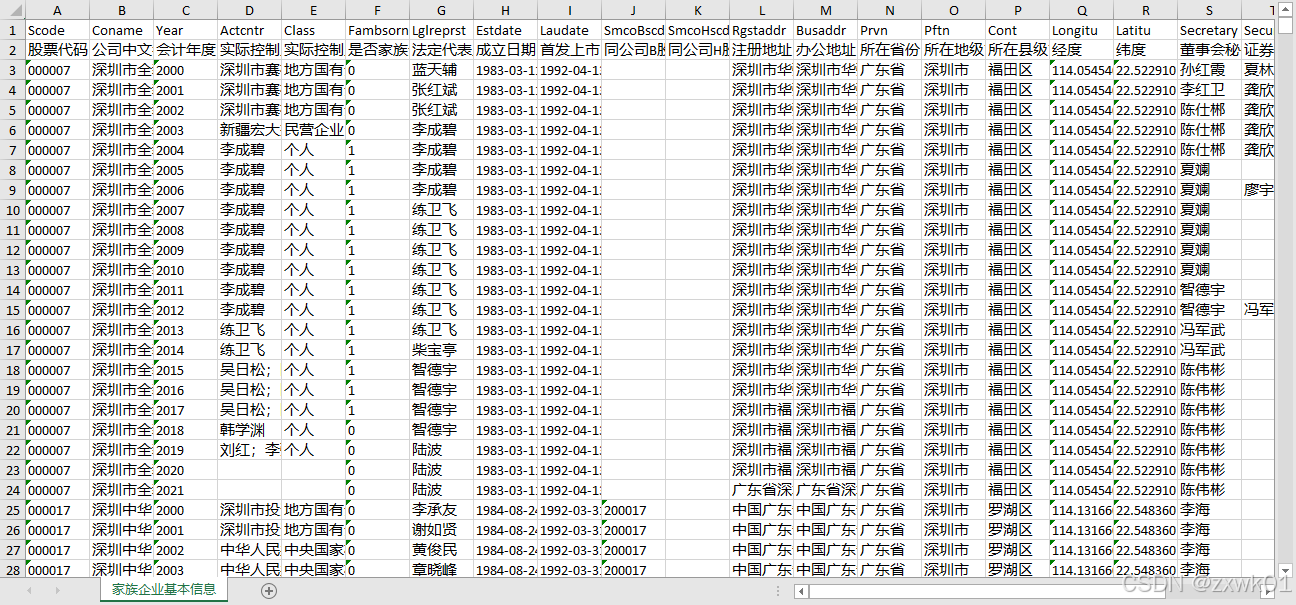Image resolution: width=1296 pixels, height=605 pixels.
Task: Click the Rgstaddr header cell
Action: pos(761,30)
